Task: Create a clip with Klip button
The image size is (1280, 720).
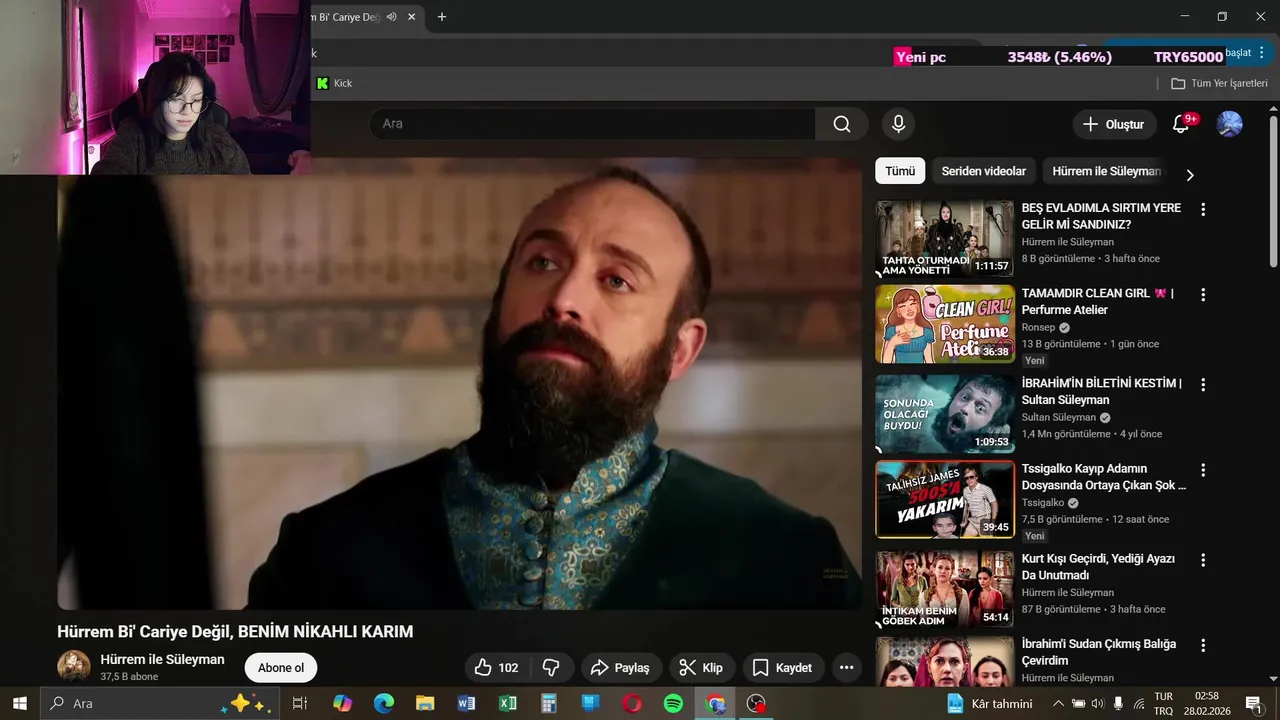Action: click(701, 668)
